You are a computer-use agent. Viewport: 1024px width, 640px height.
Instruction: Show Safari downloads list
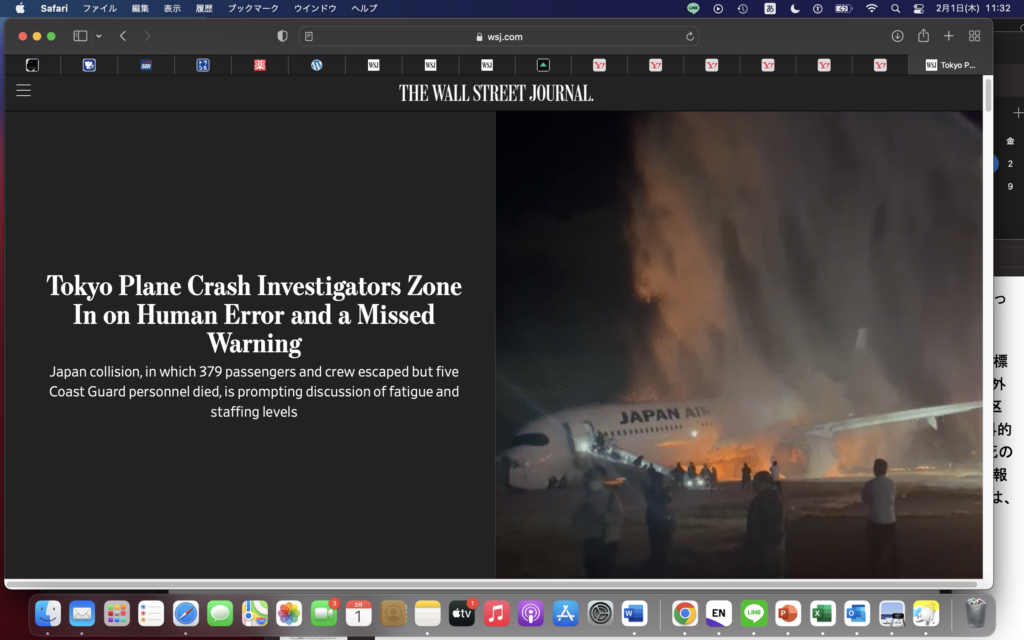(x=897, y=36)
